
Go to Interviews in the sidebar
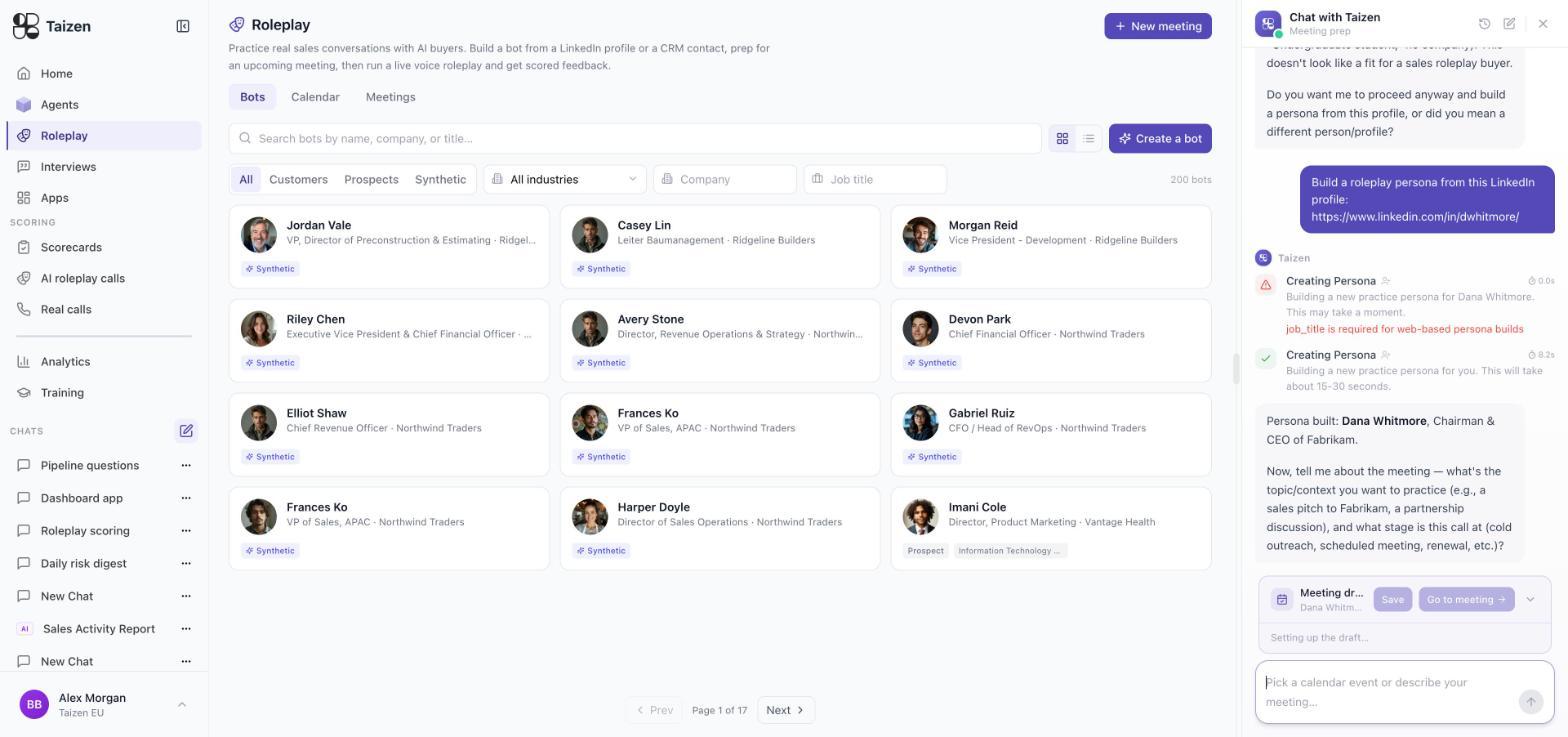pyautogui.click(x=104, y=166)
